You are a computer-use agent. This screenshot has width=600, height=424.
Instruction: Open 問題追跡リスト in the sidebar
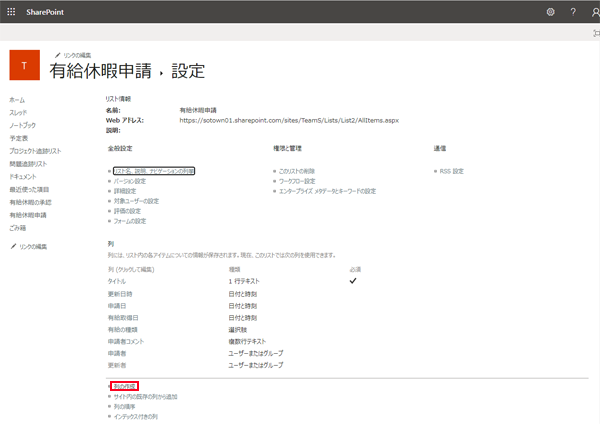point(28,164)
